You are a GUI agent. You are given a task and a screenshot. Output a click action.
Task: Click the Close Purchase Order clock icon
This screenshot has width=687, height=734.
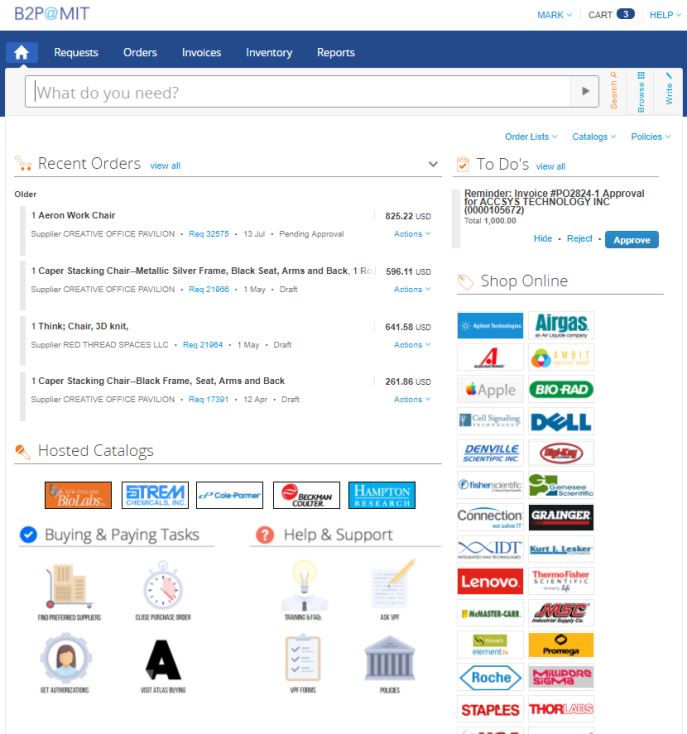click(x=162, y=587)
